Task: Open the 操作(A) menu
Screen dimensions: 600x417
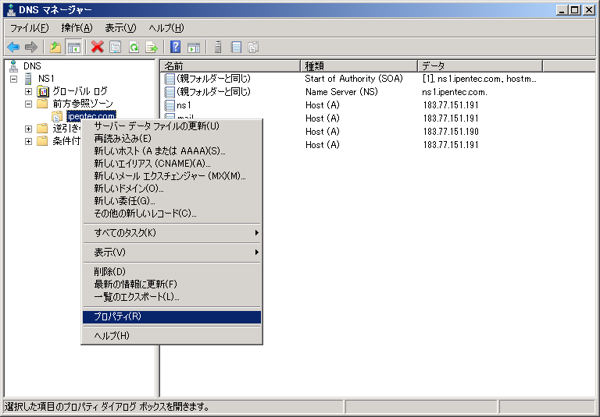Action: tap(77, 28)
